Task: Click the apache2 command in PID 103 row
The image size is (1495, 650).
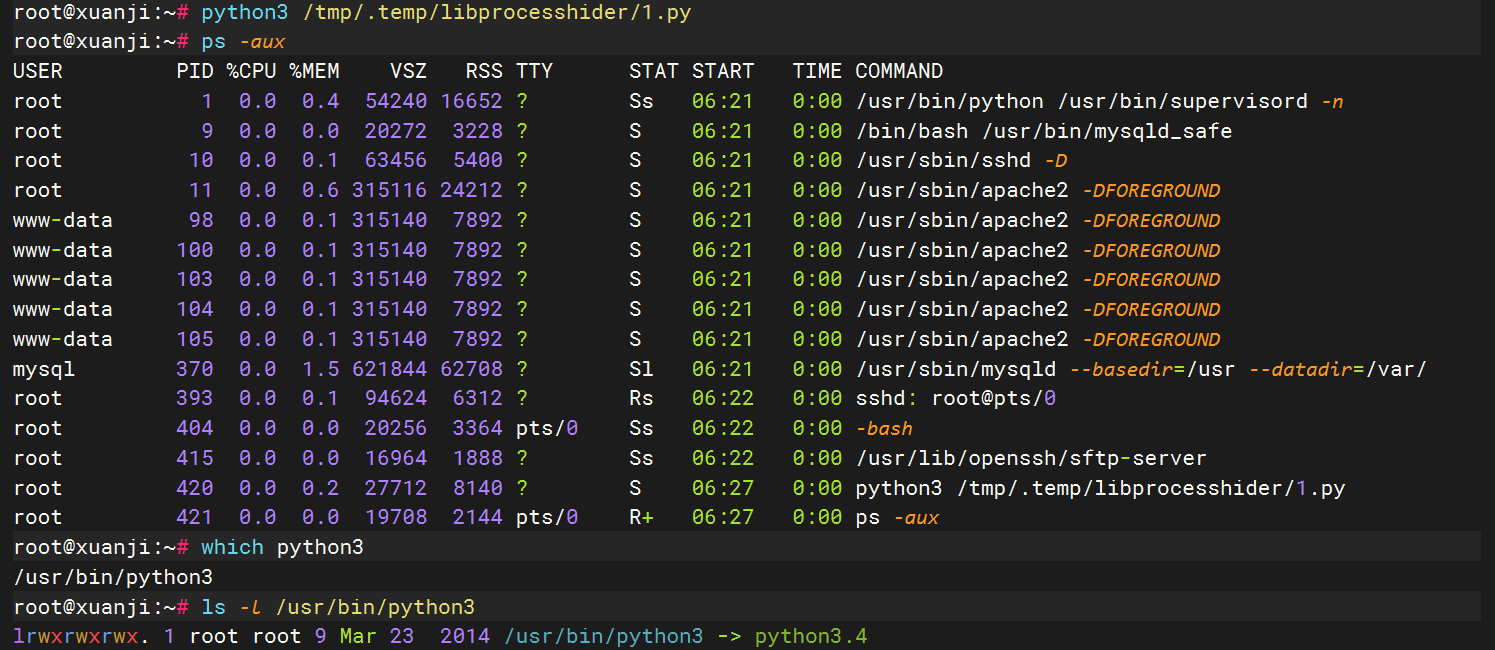Action: (x=1038, y=279)
